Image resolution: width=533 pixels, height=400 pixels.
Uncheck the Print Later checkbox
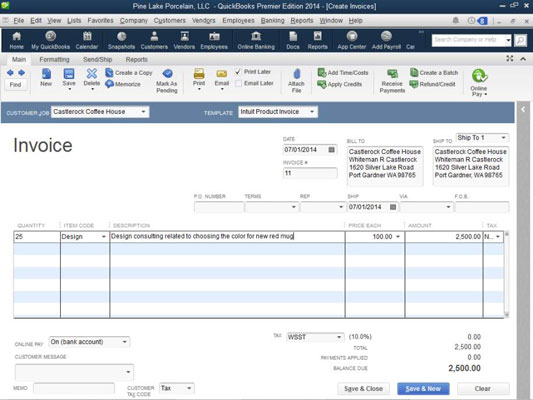point(238,72)
